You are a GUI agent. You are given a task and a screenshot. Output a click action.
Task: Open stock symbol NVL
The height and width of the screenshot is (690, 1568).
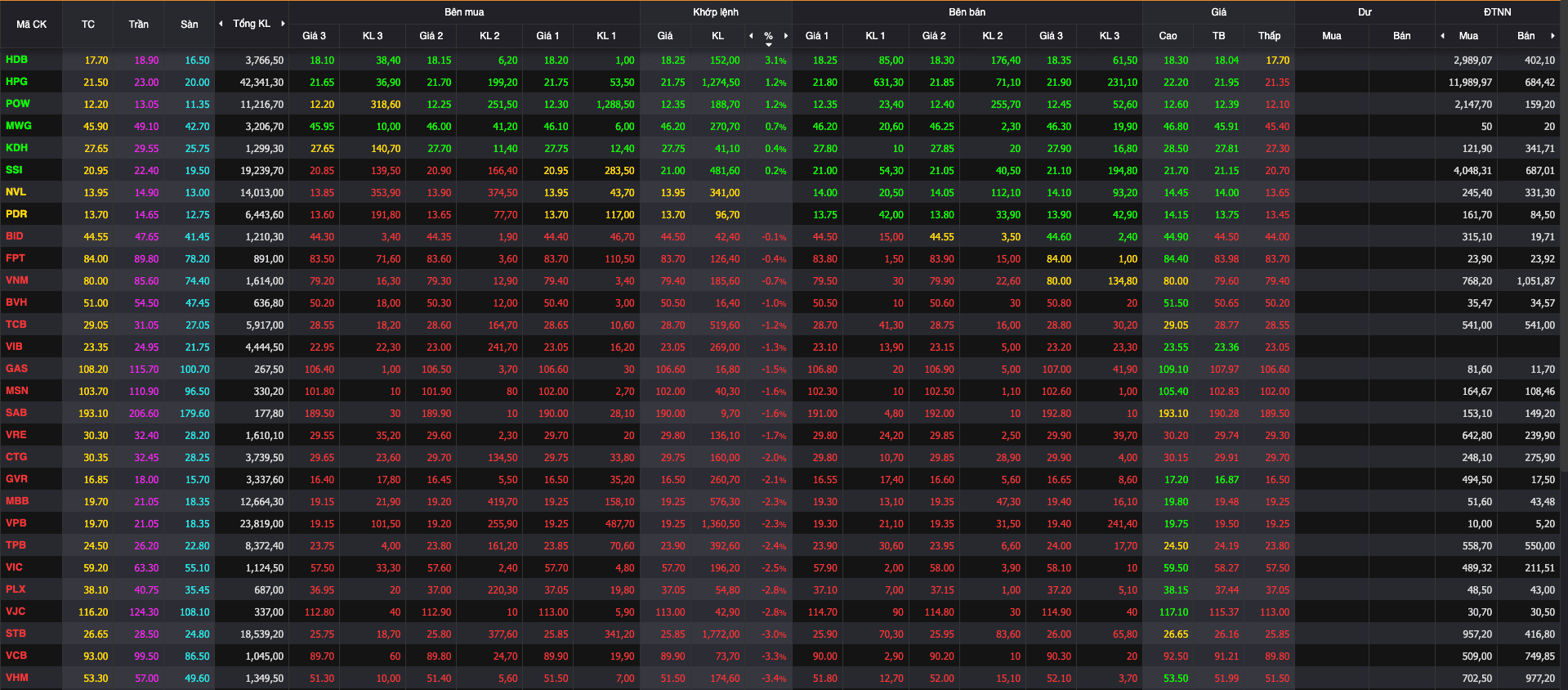[x=16, y=192]
